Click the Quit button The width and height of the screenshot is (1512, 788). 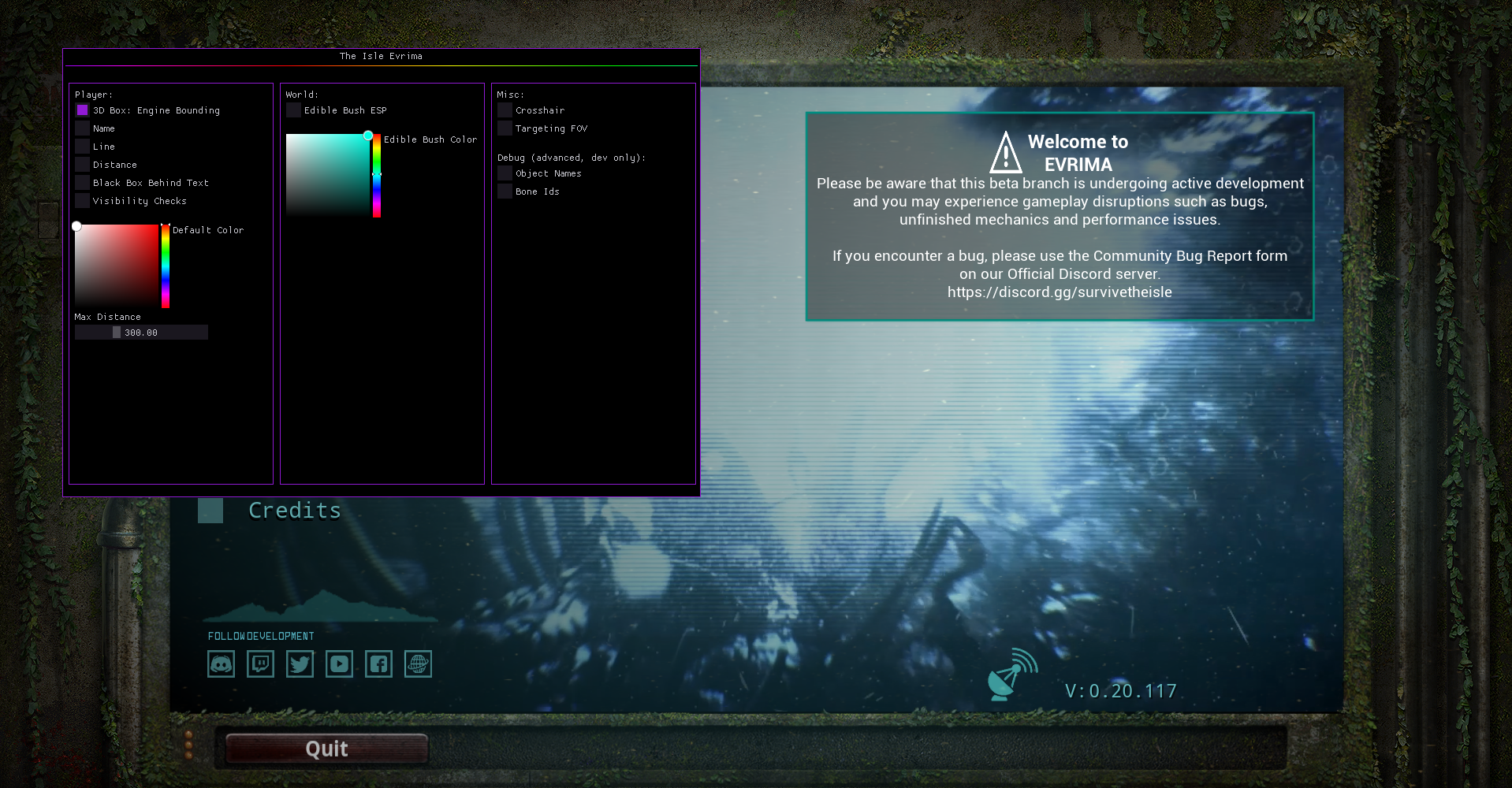pyautogui.click(x=326, y=749)
